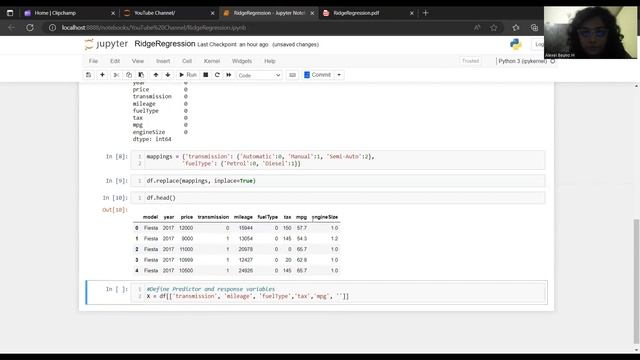Click the kernel status idle circle indicator
The height and width of the screenshot is (360, 640).
click(x=553, y=61)
